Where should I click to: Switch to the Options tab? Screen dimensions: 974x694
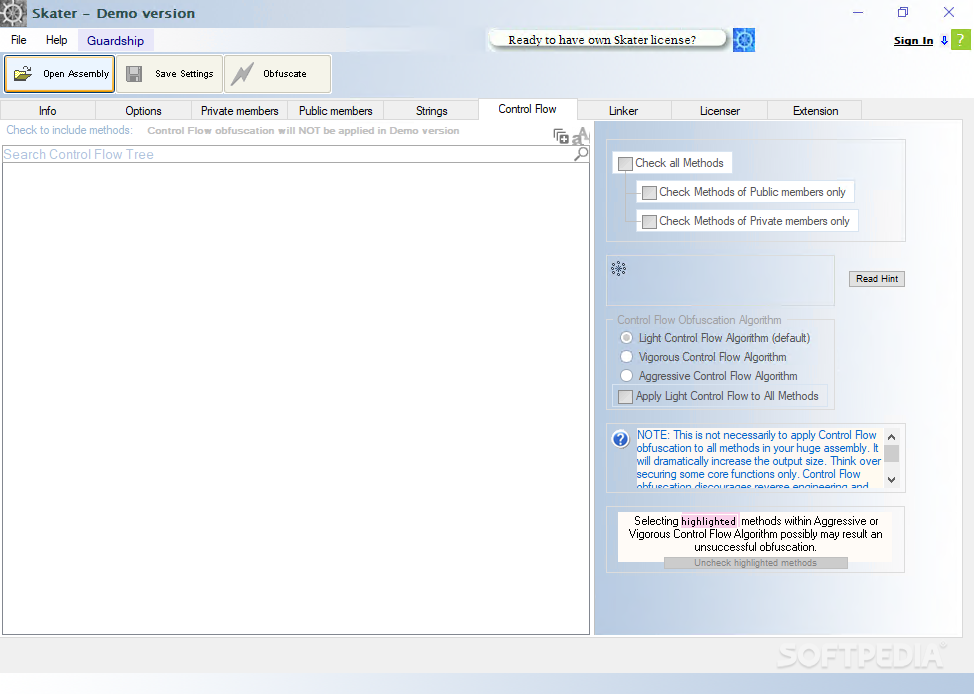coord(143,111)
